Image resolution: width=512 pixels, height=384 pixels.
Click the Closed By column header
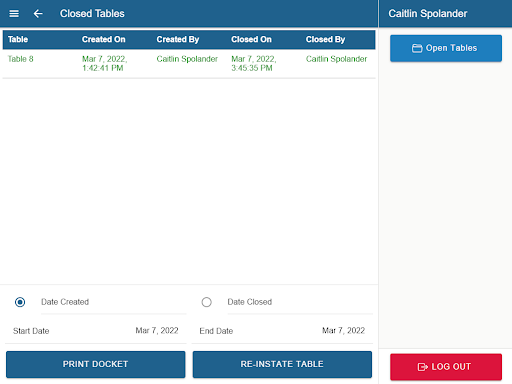tap(325, 39)
